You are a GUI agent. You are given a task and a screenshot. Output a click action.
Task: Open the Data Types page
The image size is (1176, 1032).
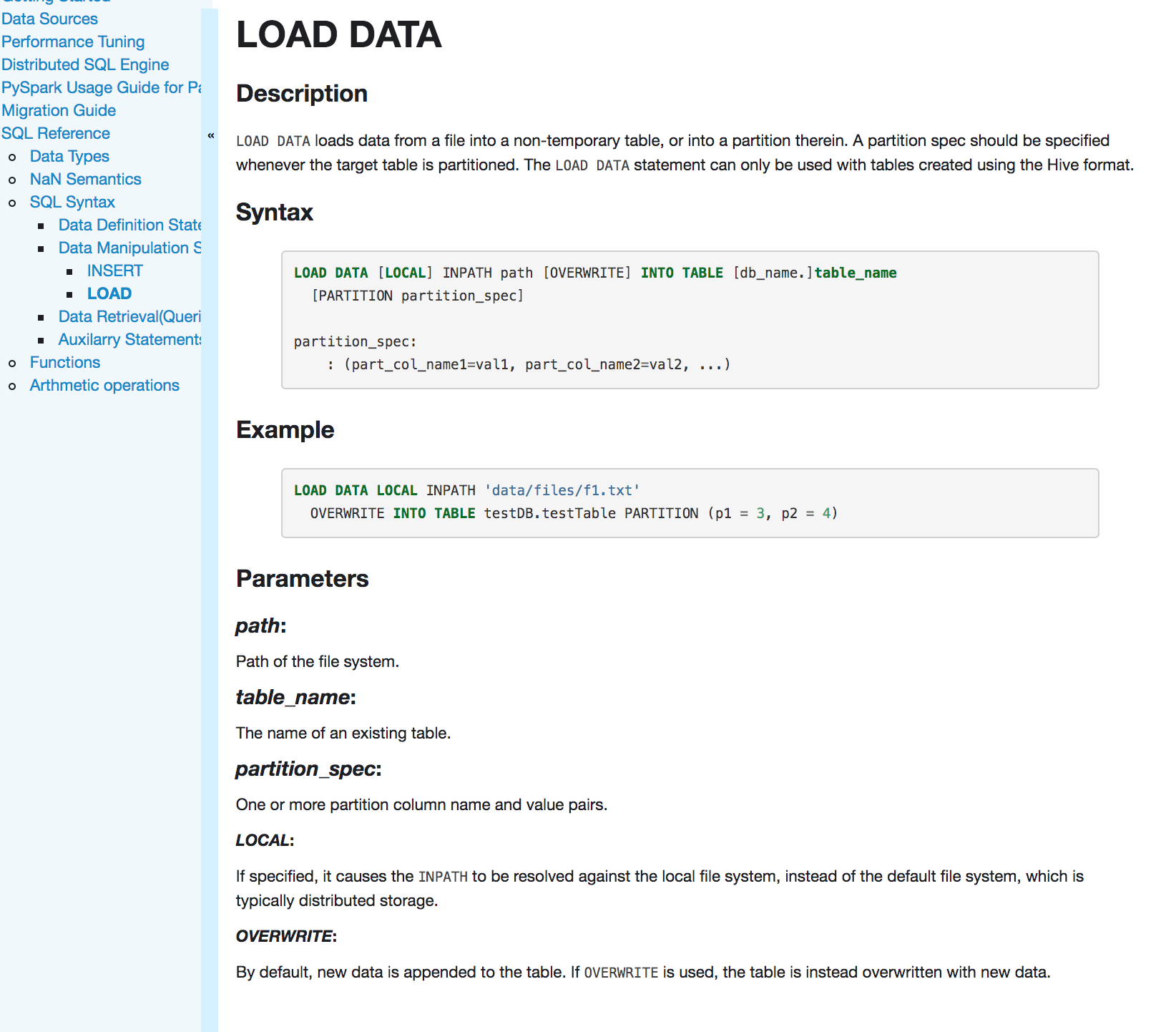[69, 156]
